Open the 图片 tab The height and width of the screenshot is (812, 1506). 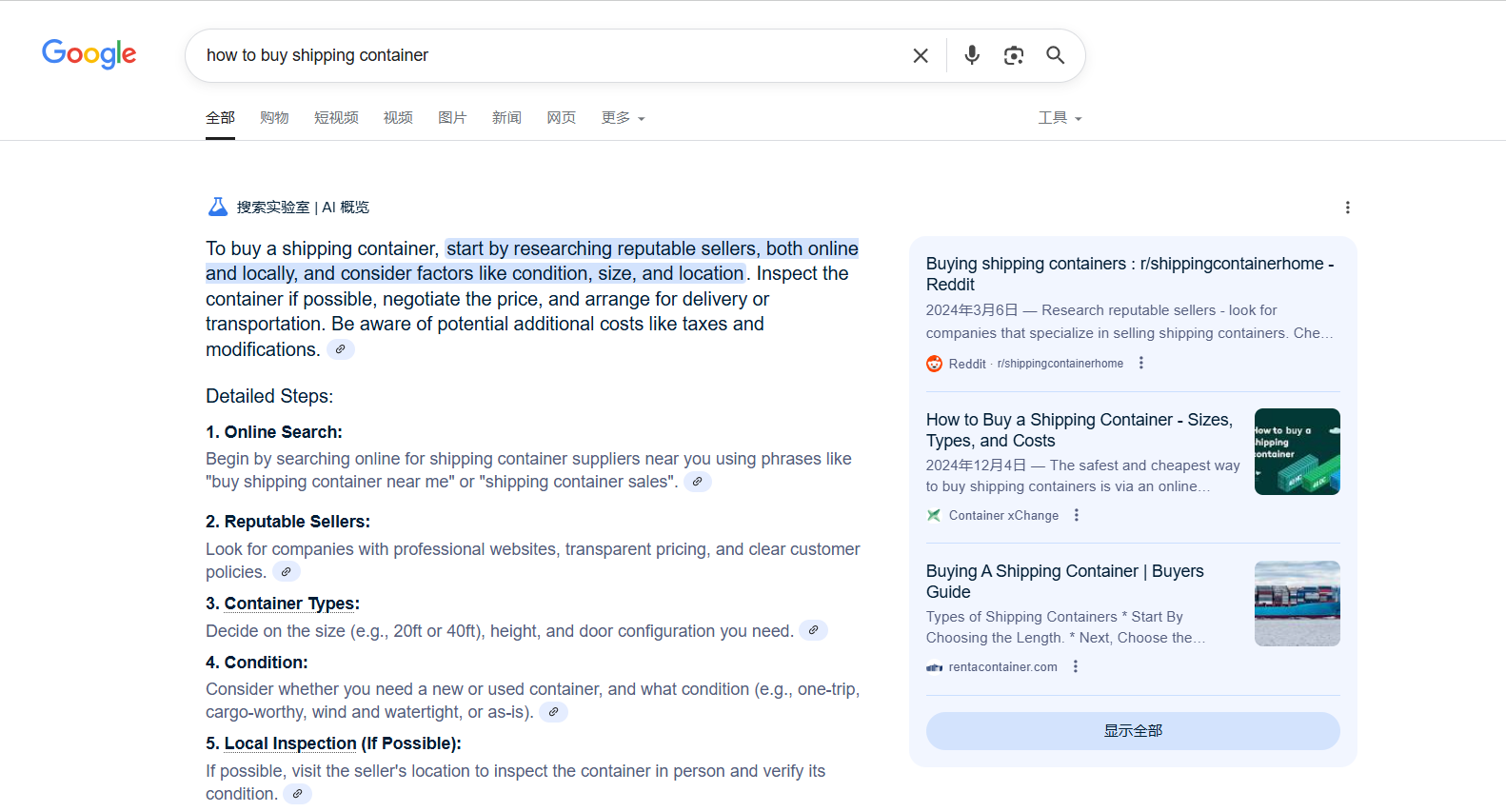[x=452, y=118]
